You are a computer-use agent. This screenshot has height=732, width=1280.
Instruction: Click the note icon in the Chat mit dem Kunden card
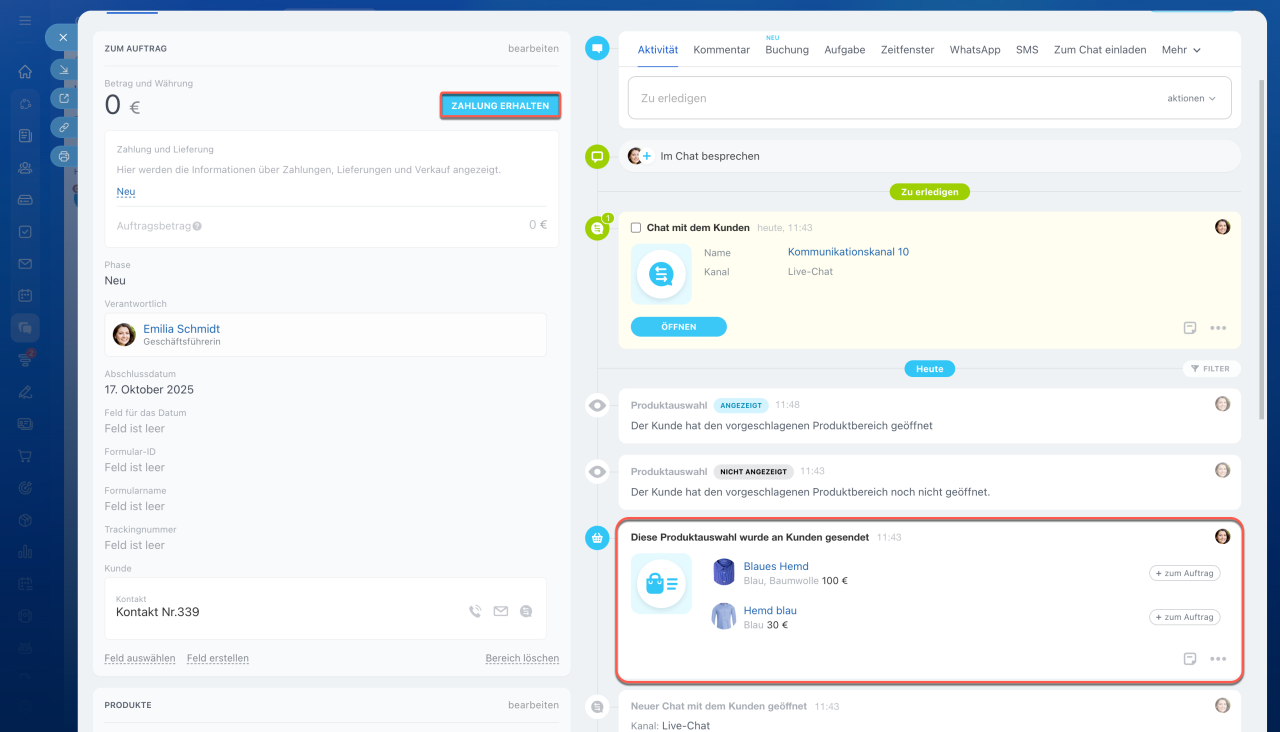[1190, 327]
